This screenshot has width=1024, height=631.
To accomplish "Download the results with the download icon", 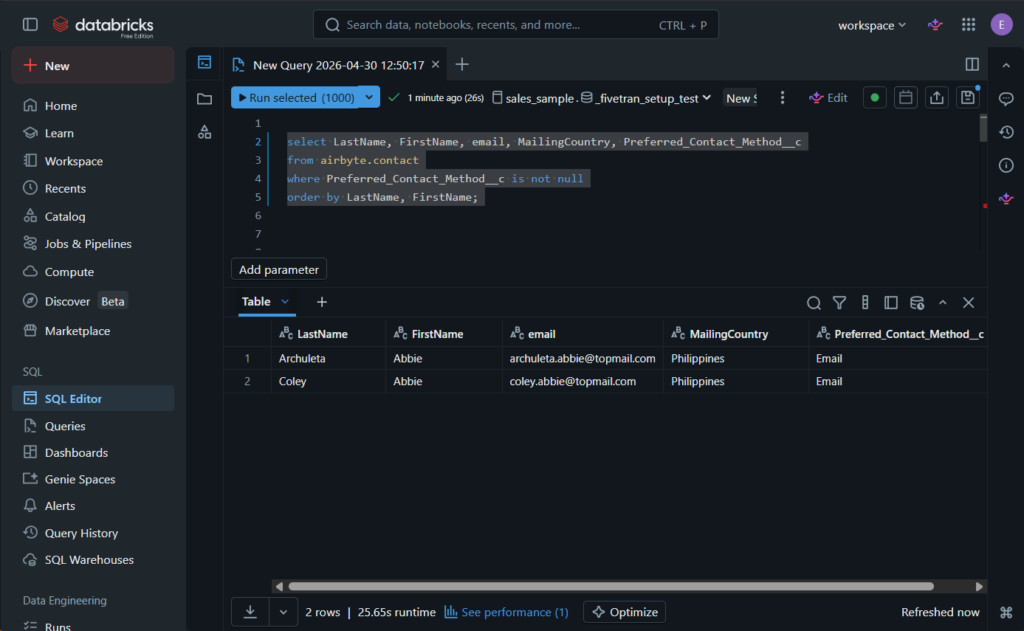I will click(250, 612).
